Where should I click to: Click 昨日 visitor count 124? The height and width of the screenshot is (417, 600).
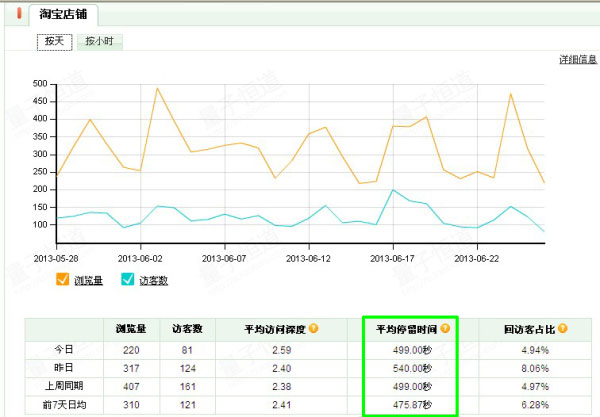click(x=188, y=368)
